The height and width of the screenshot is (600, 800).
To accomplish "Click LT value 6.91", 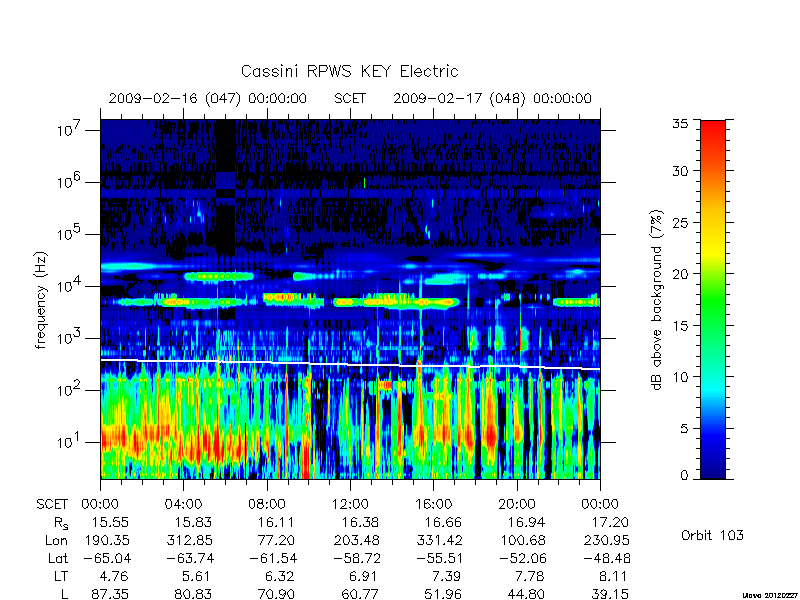I will (364, 576).
